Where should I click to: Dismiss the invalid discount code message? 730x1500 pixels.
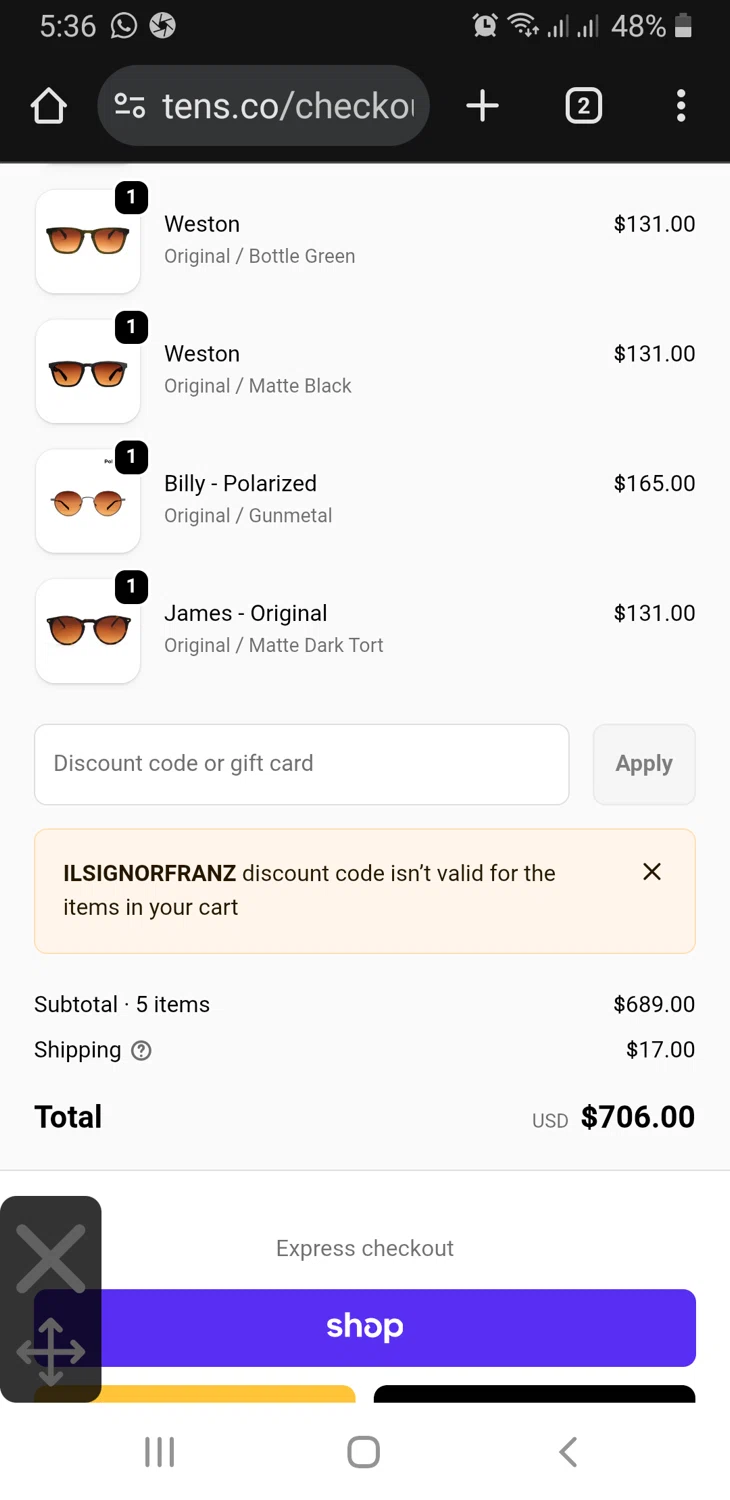tap(652, 872)
